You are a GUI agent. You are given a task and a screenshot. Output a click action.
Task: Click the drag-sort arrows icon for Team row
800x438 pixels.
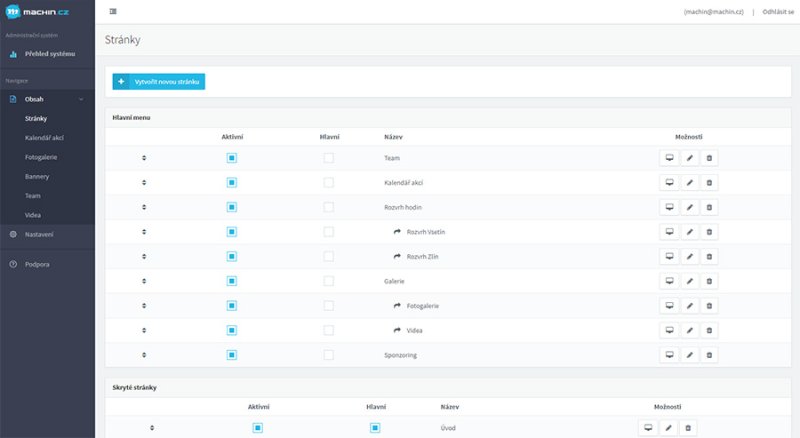coord(144,158)
